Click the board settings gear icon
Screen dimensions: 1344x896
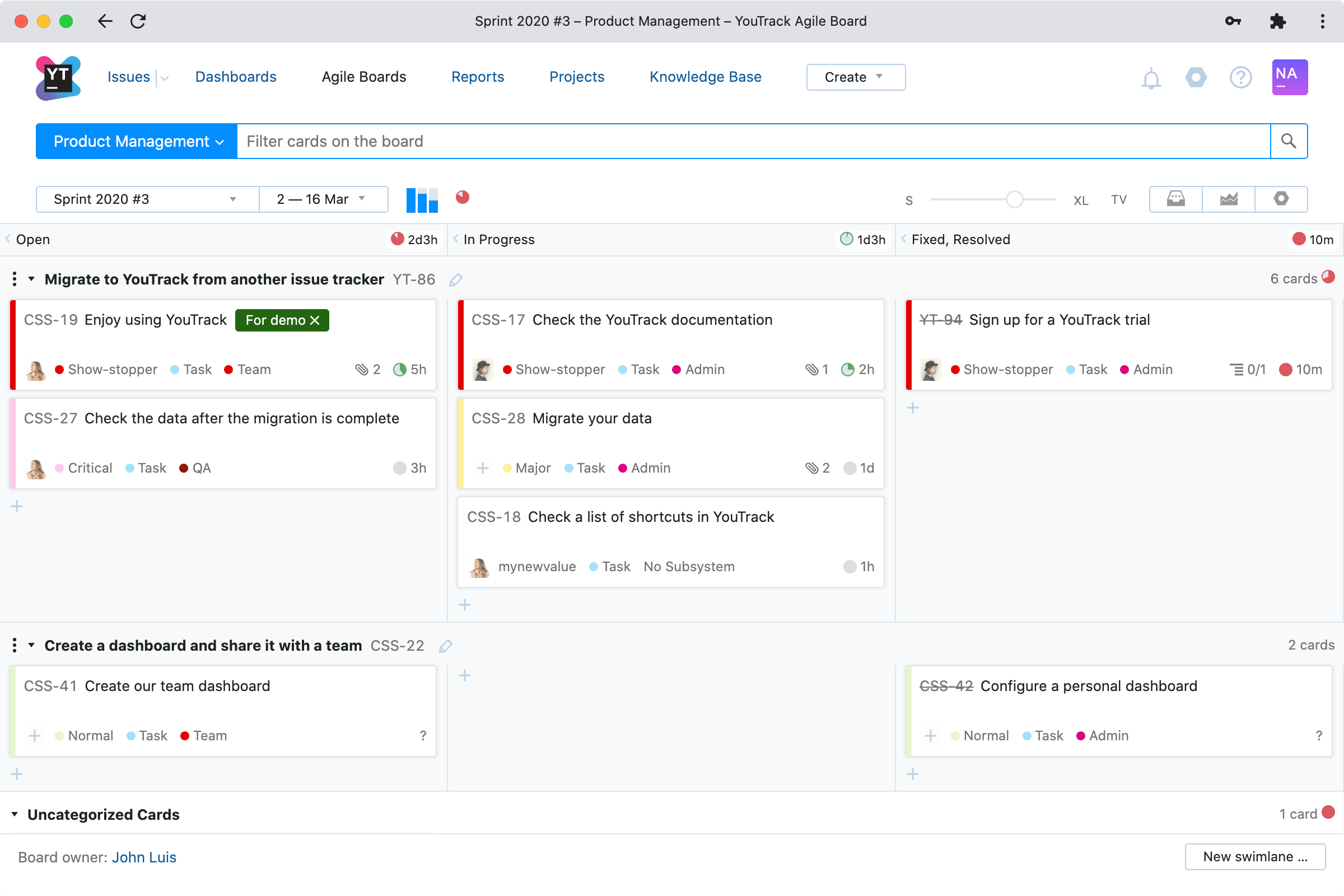click(1281, 199)
